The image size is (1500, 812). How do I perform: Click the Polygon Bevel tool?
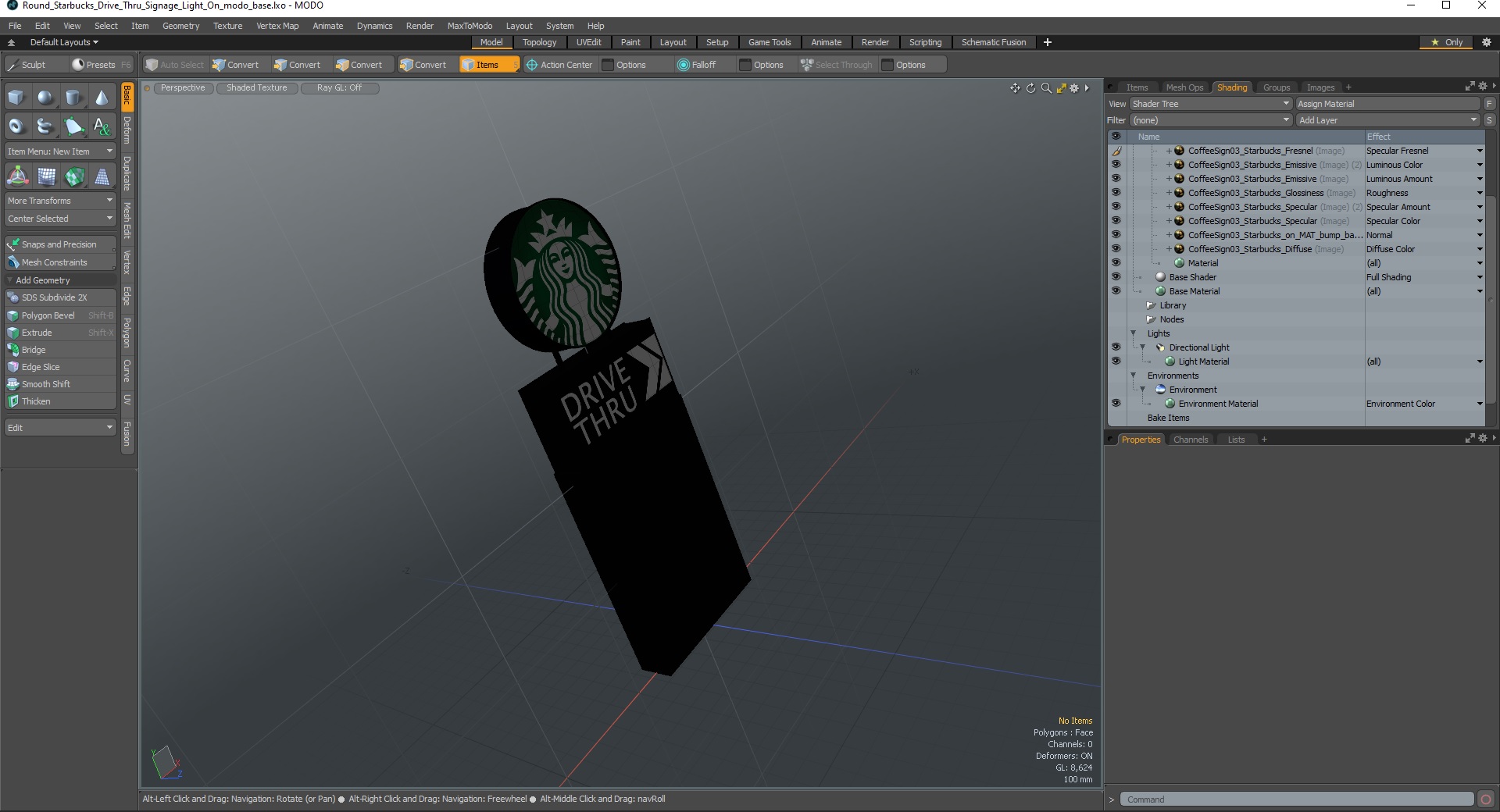(60, 315)
